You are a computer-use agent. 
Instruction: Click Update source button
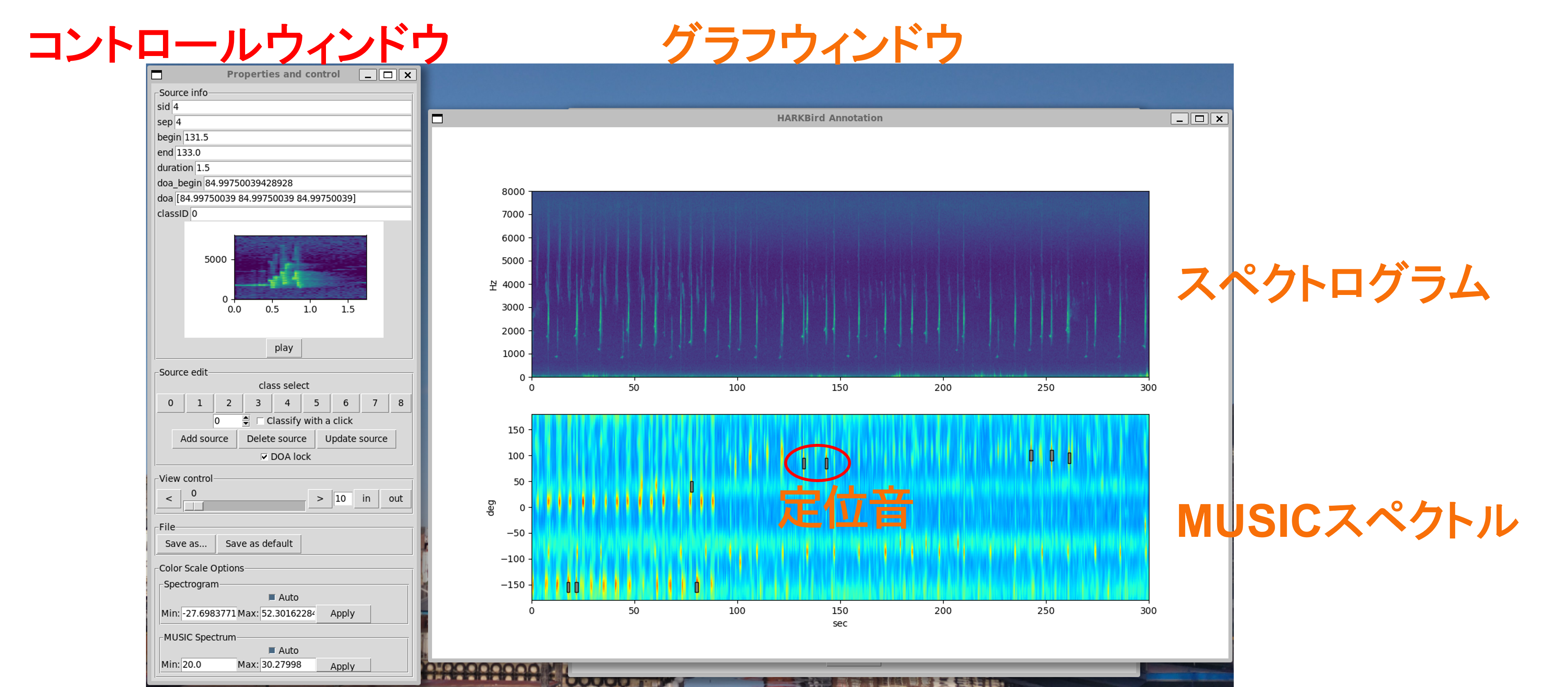pyautogui.click(x=356, y=439)
